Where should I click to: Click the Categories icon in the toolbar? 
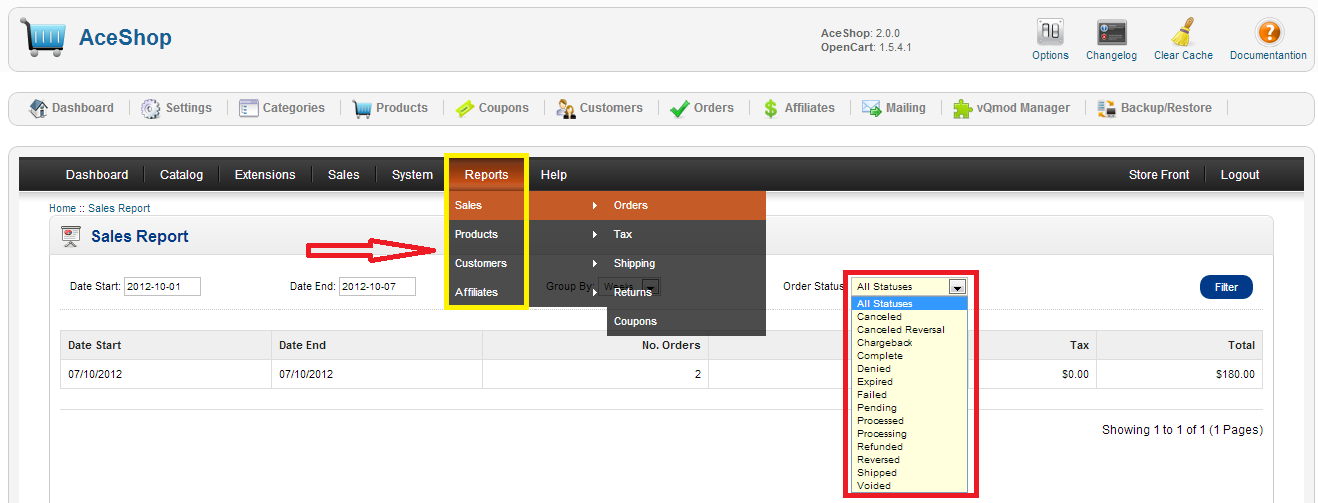point(249,108)
